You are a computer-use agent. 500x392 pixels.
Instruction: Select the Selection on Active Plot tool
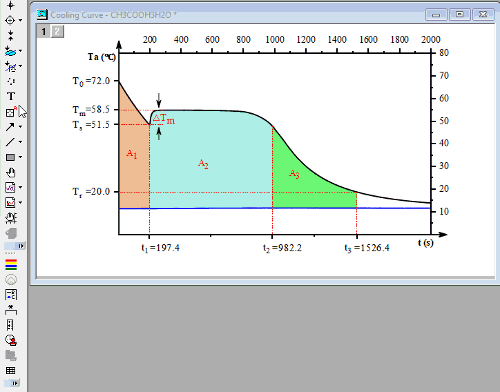(10, 51)
